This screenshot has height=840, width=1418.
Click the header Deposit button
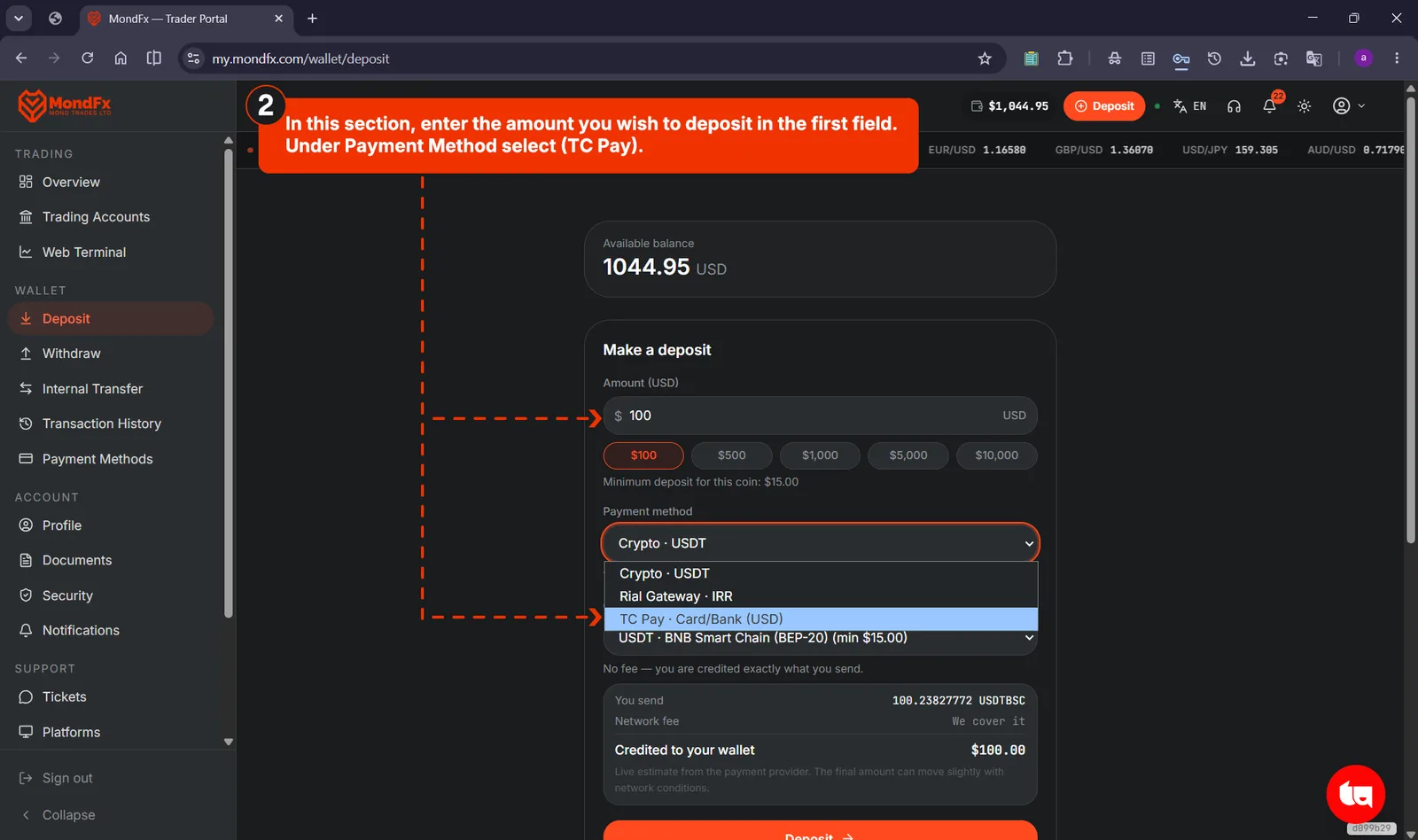(1104, 106)
